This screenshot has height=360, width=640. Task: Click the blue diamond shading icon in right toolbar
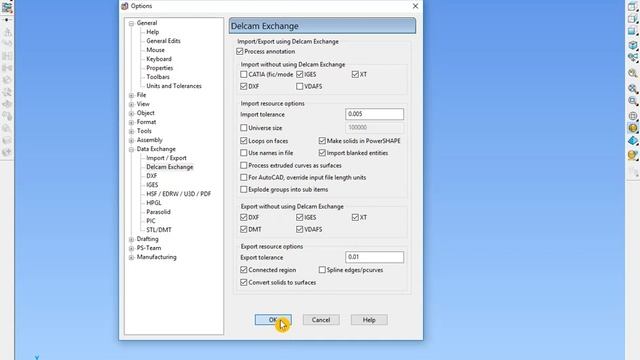tap(633, 141)
